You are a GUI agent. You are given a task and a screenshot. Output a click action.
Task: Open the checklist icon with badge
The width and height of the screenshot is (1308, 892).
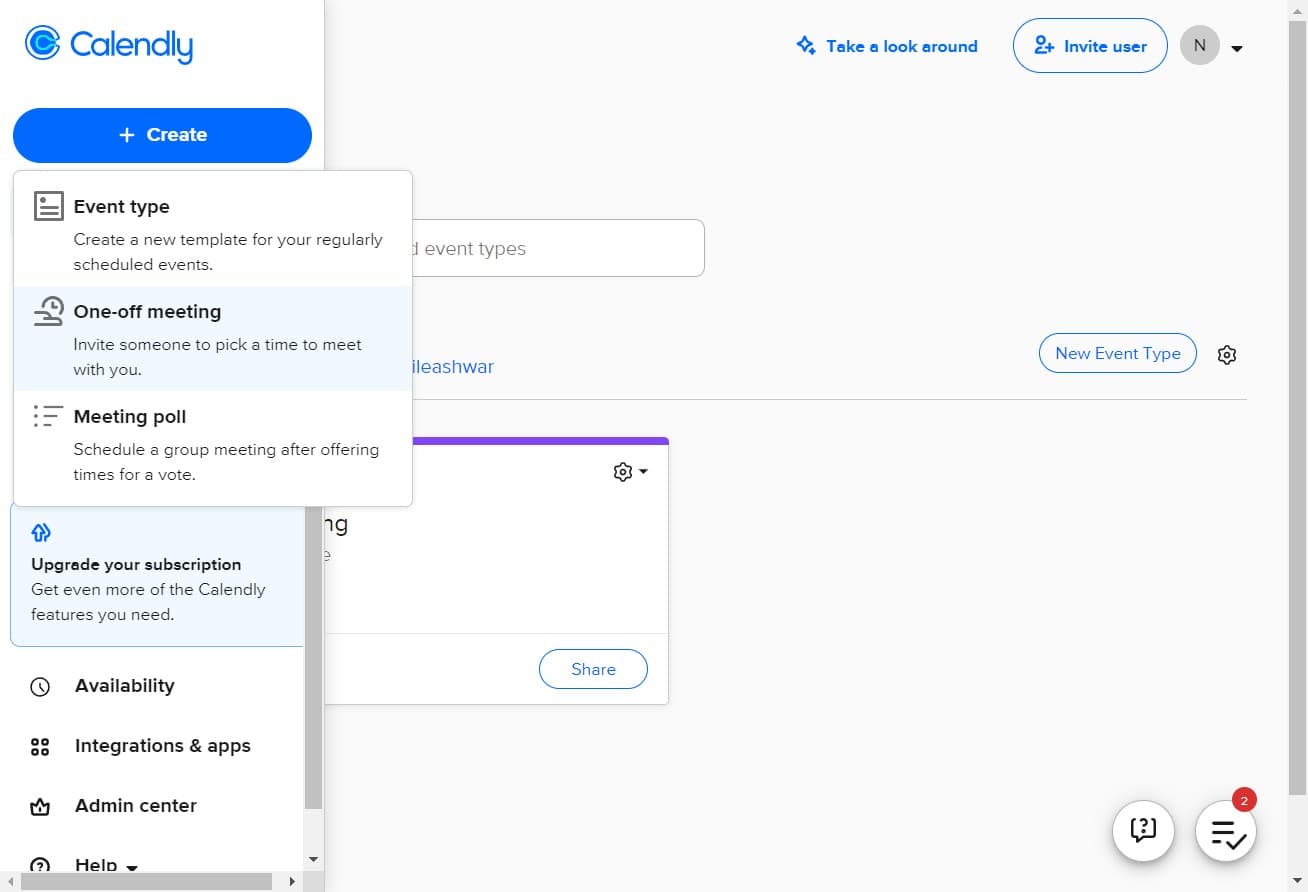[x=1226, y=832]
